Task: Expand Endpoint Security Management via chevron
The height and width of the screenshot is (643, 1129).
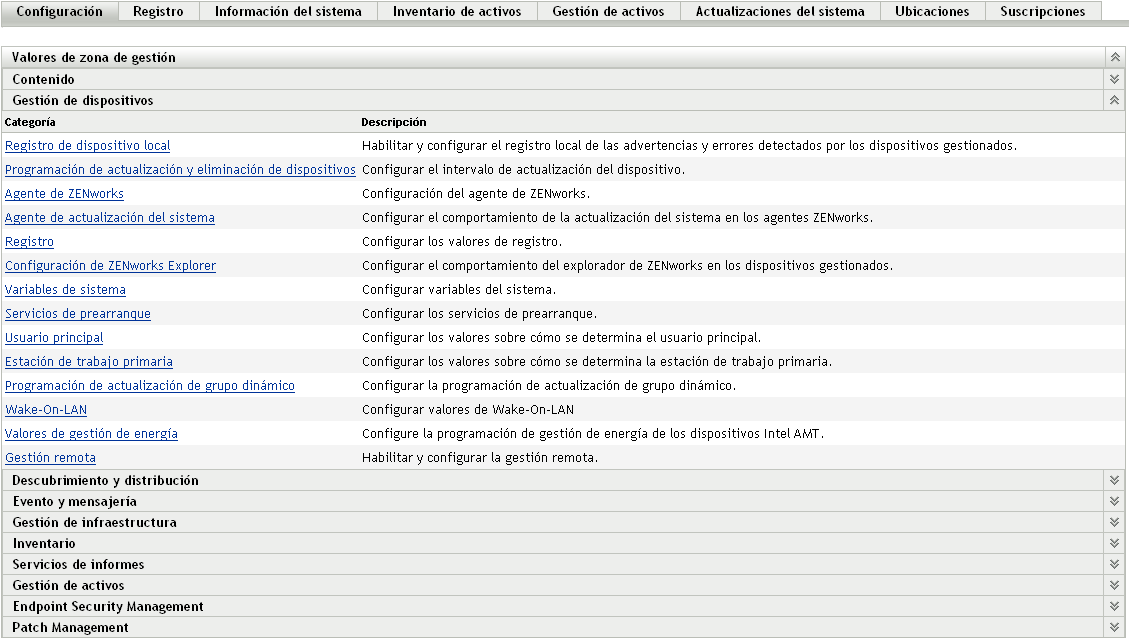Action: point(1114,606)
